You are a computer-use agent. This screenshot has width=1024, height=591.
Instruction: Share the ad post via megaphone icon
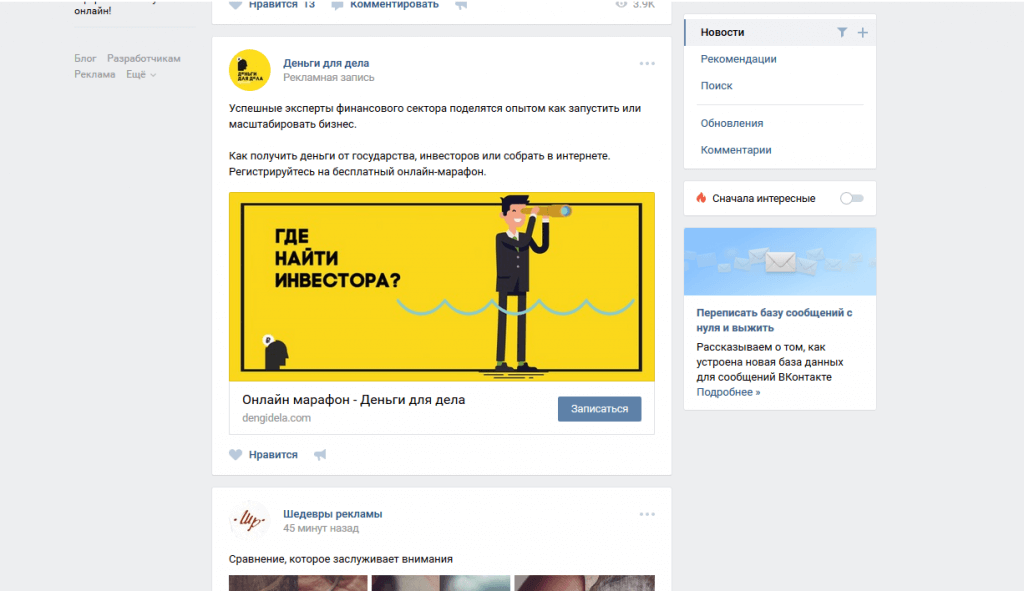[320, 455]
